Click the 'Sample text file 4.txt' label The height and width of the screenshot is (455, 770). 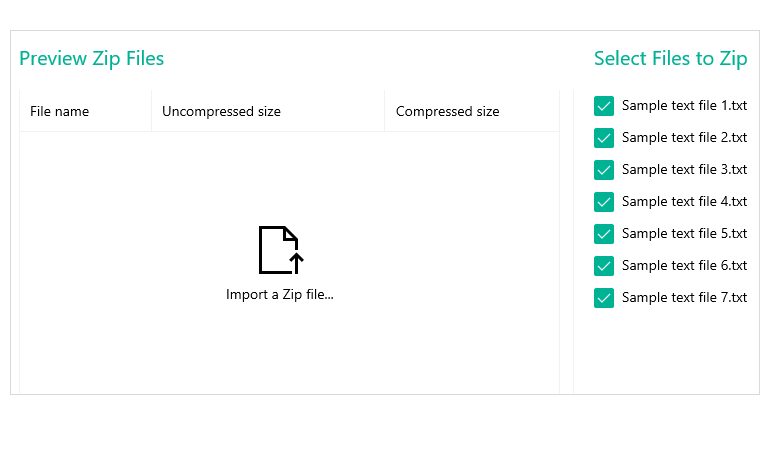pyautogui.click(x=684, y=201)
